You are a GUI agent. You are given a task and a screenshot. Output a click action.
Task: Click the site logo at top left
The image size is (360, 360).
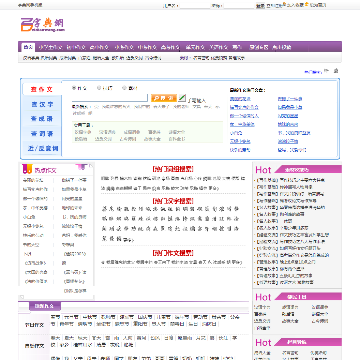42,25
